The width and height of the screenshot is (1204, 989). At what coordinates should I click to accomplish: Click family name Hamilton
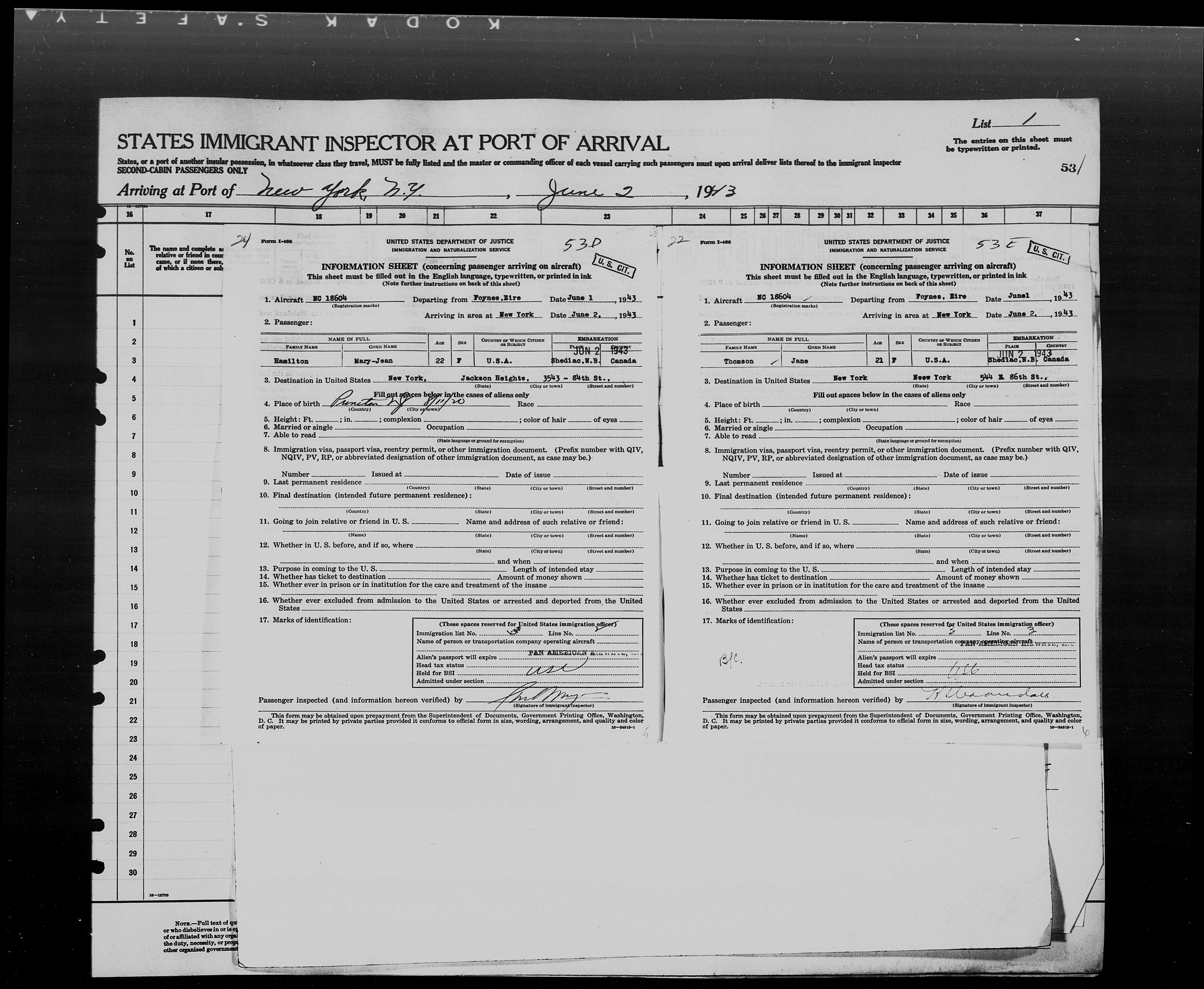pos(291,361)
